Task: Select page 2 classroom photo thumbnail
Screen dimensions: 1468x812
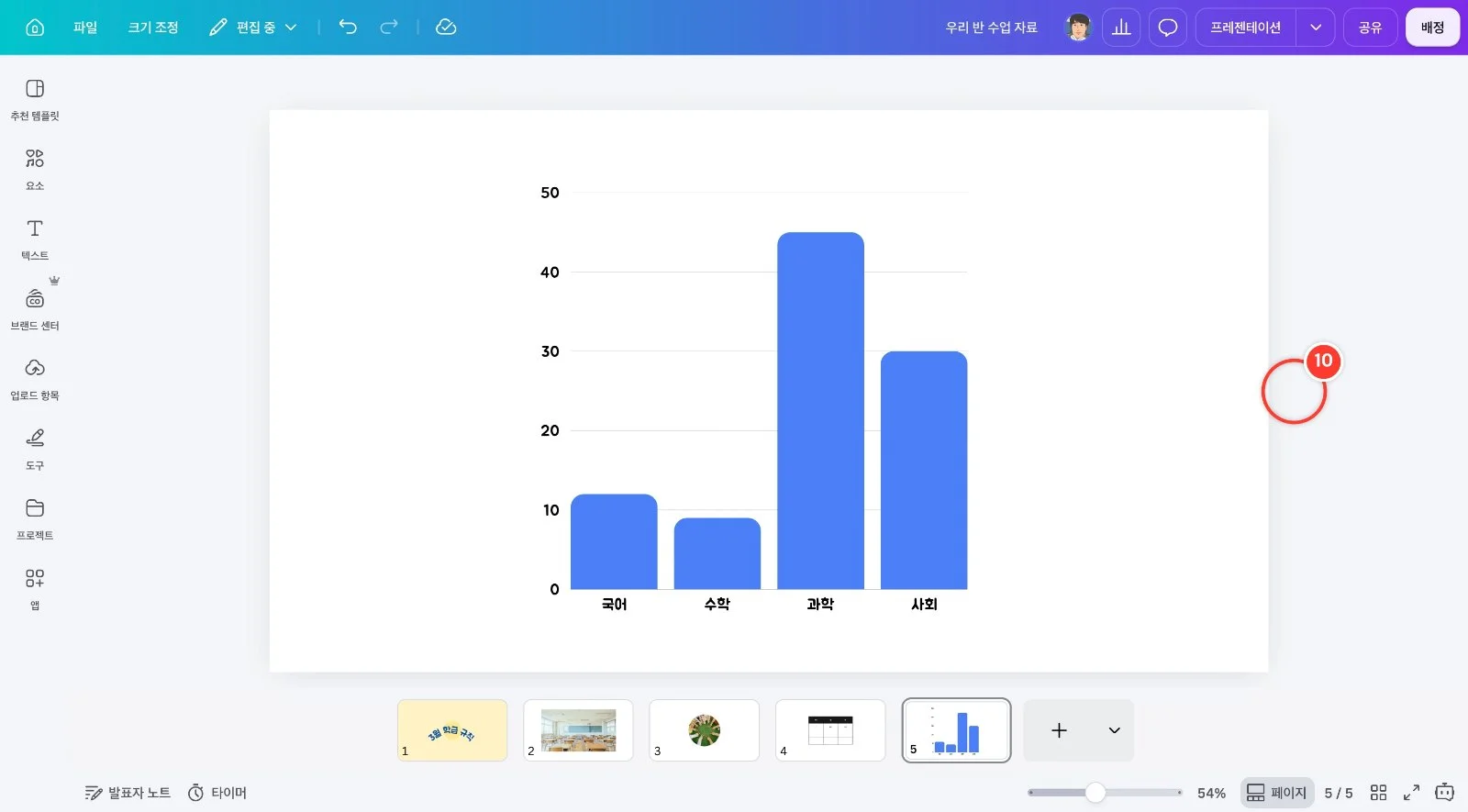Action: point(578,730)
